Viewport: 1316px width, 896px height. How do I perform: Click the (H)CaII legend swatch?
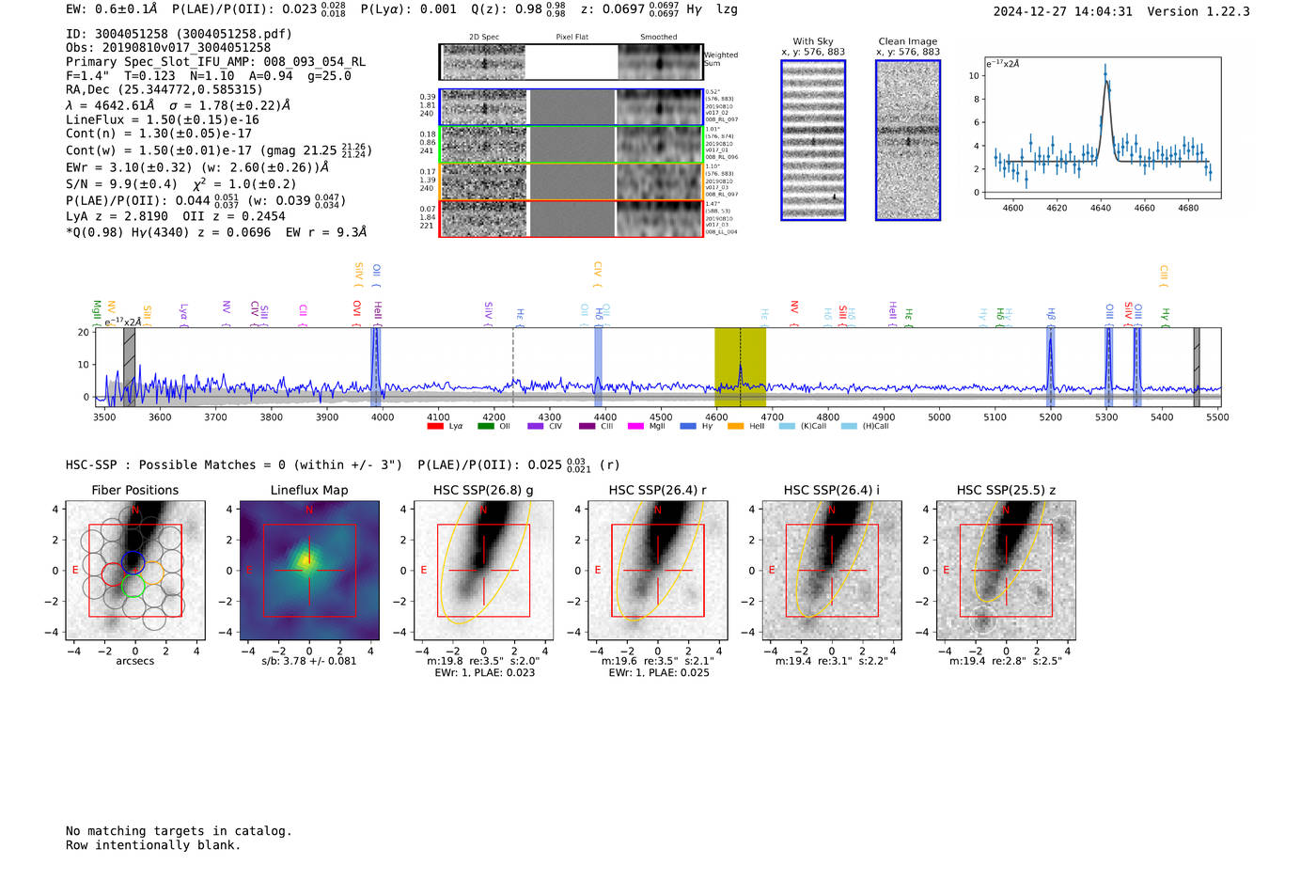[x=849, y=426]
